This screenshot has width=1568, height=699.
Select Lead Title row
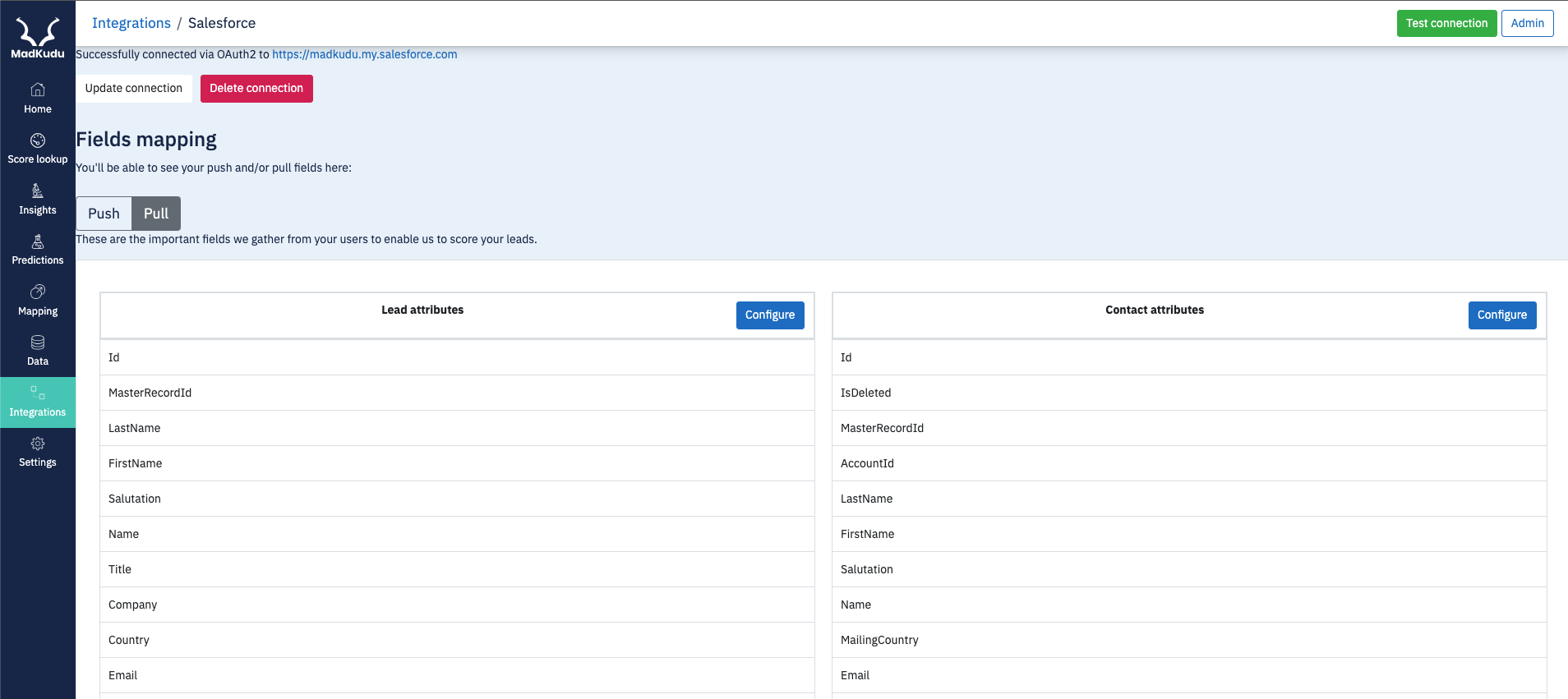click(457, 569)
